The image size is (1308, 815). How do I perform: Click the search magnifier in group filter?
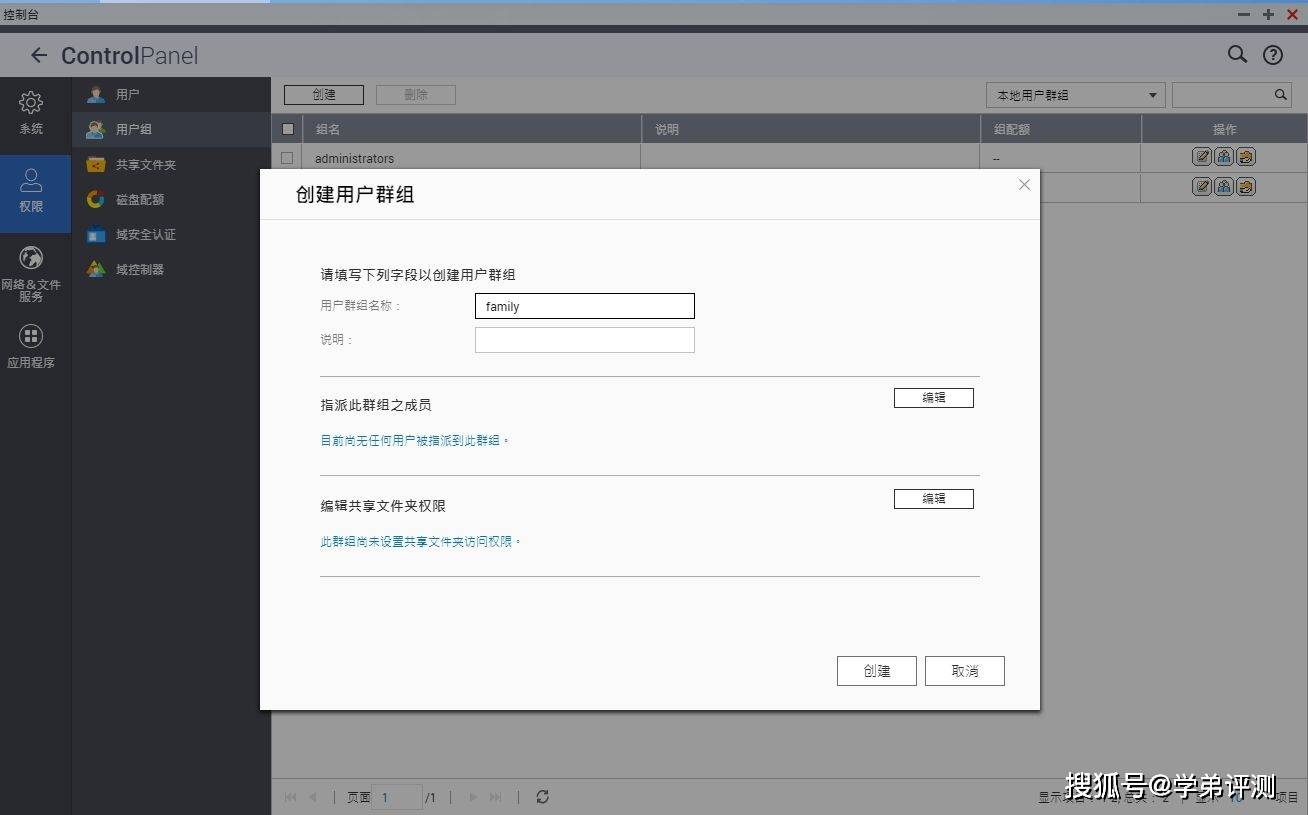tap(1281, 95)
